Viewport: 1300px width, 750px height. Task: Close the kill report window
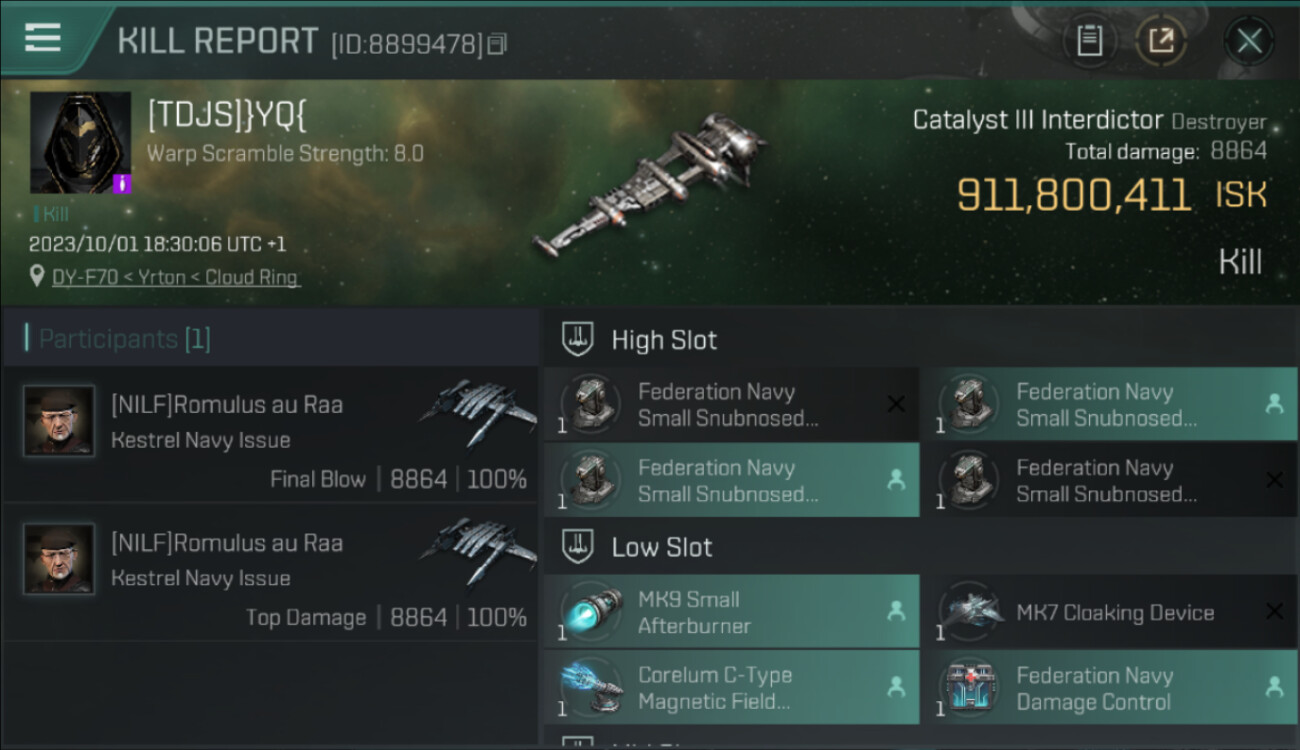[x=1249, y=41]
